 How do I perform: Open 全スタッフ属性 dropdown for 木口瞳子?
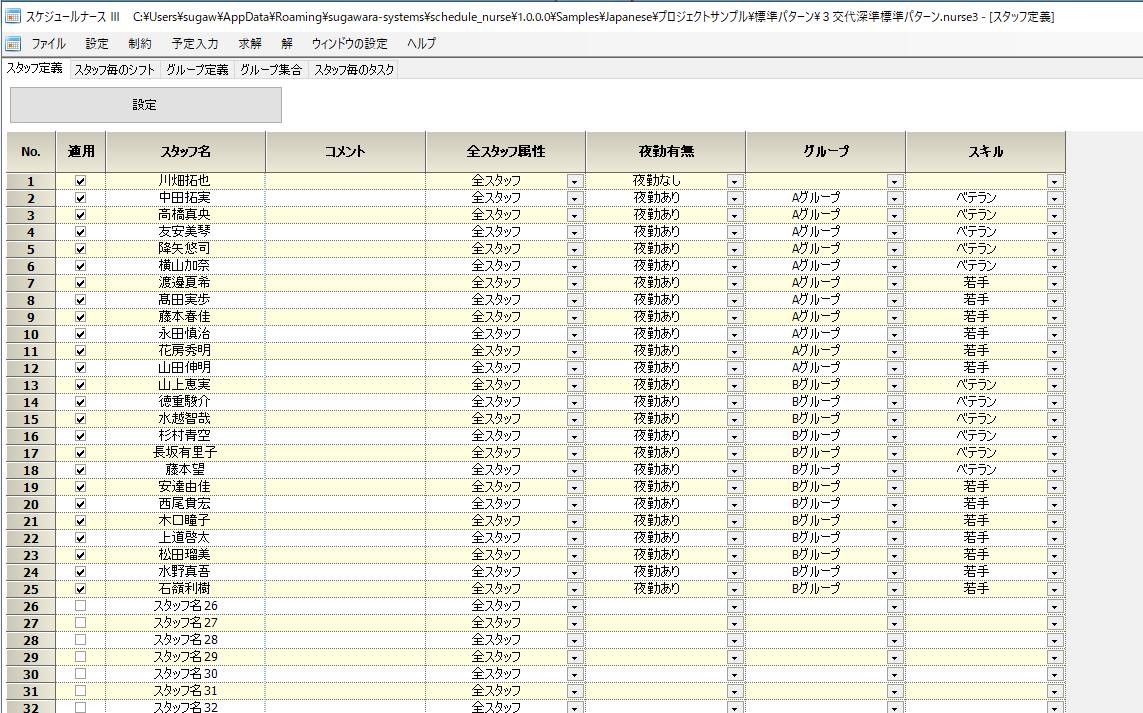coord(574,521)
